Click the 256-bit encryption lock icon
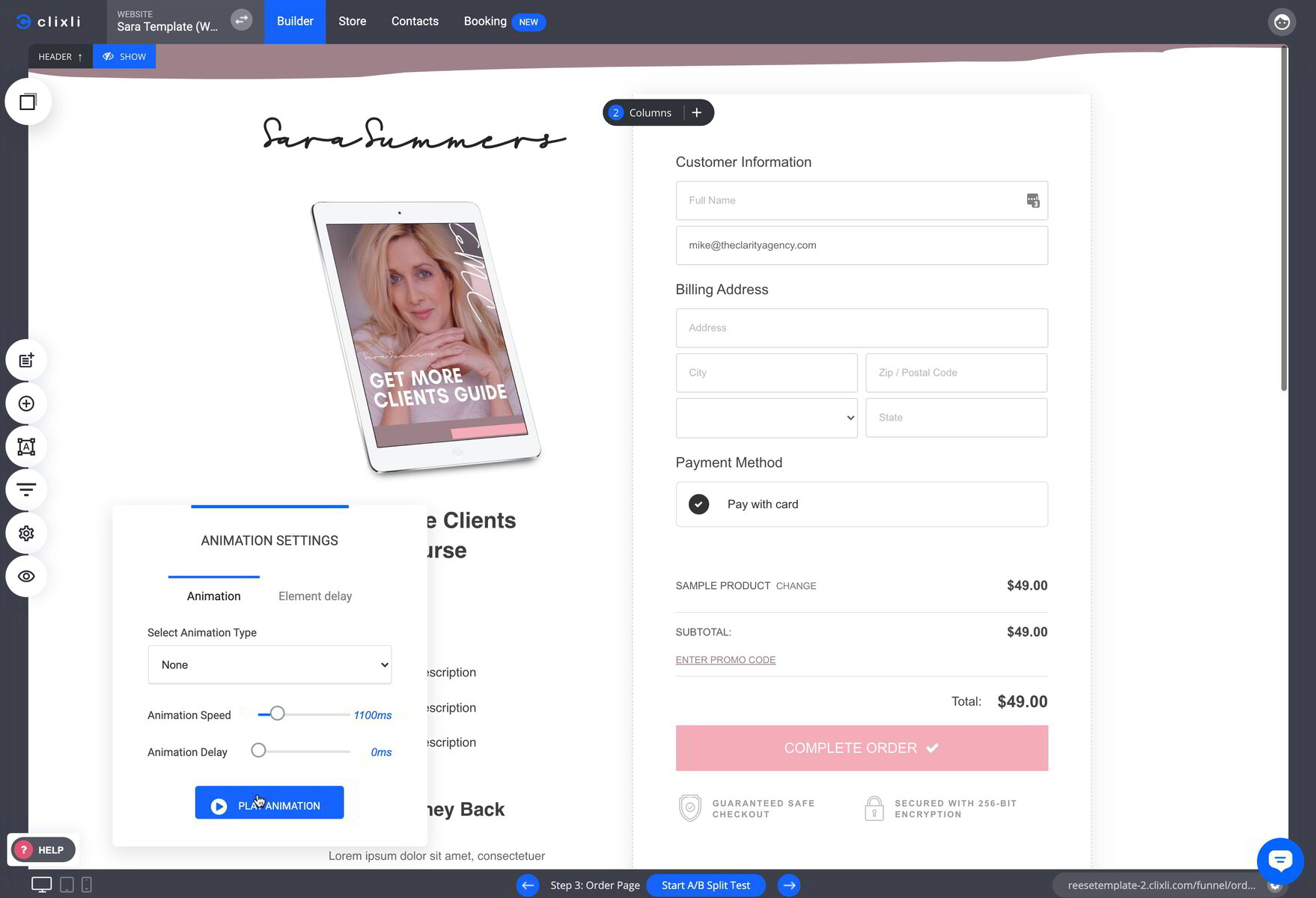This screenshot has width=1316, height=898. [874, 809]
